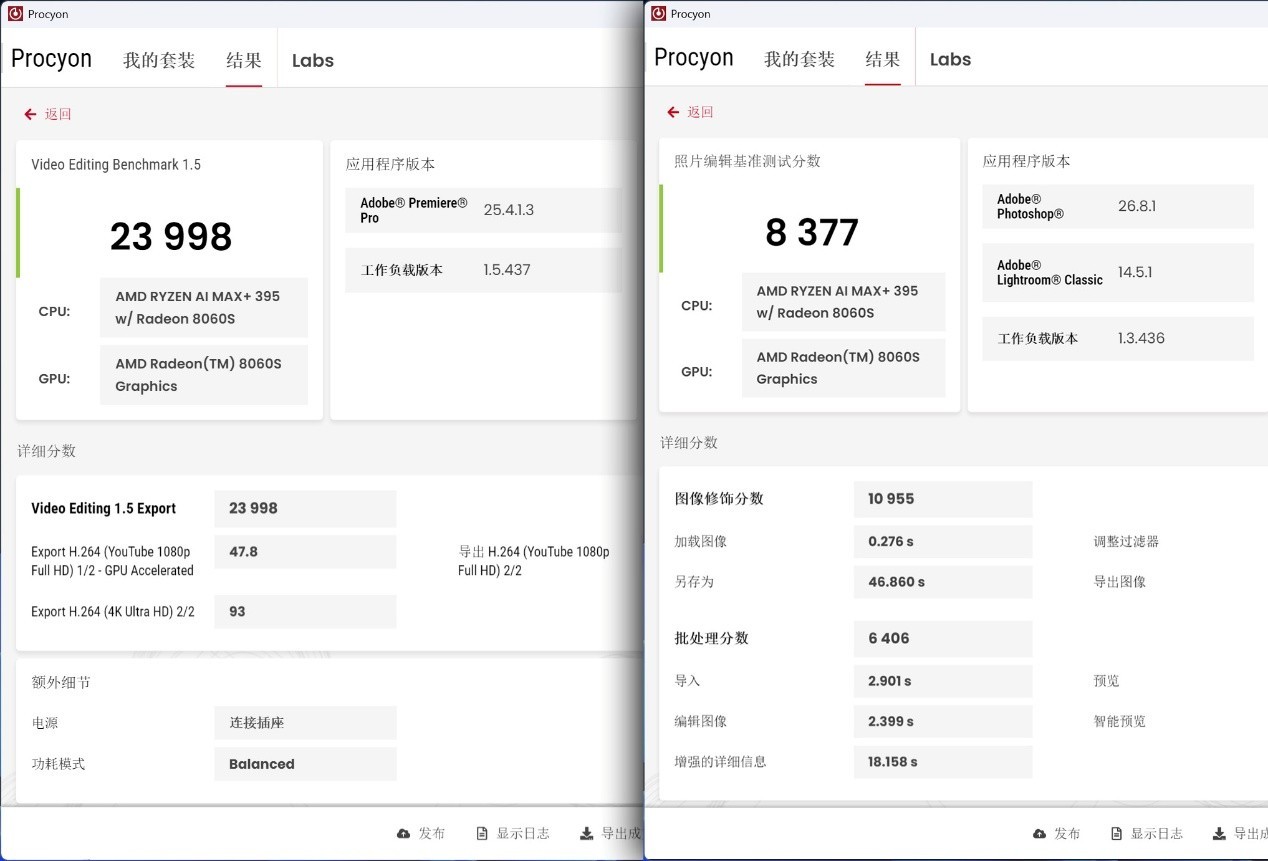Click publish cloud icon in right window

point(1040,833)
